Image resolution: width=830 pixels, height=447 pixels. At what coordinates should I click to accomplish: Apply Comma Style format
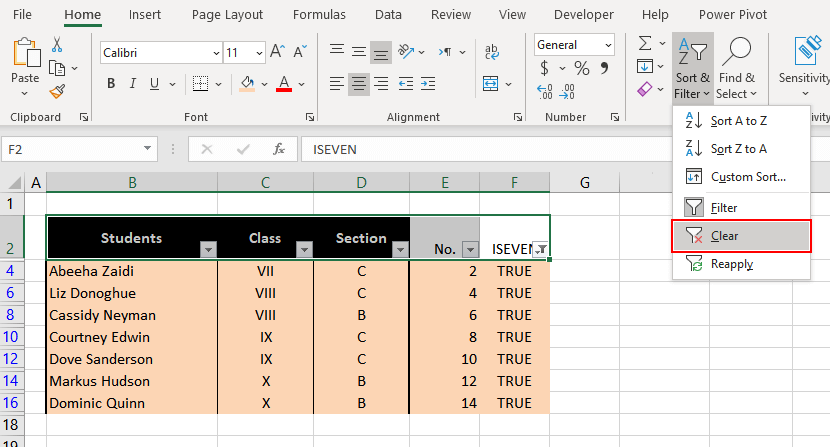[x=605, y=67]
